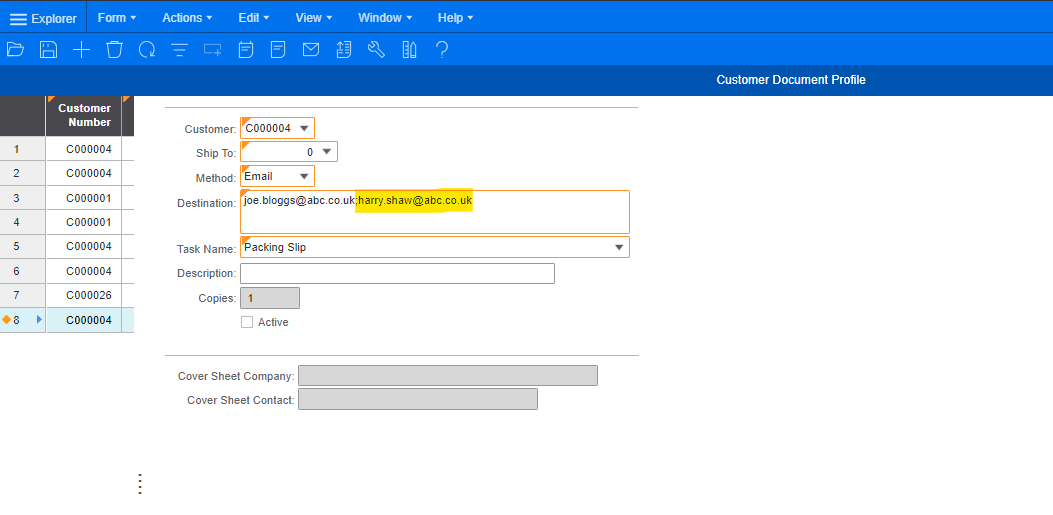Image resolution: width=1053 pixels, height=515 pixels.
Task: Click the Save disk icon in toolbar
Action: click(x=48, y=49)
